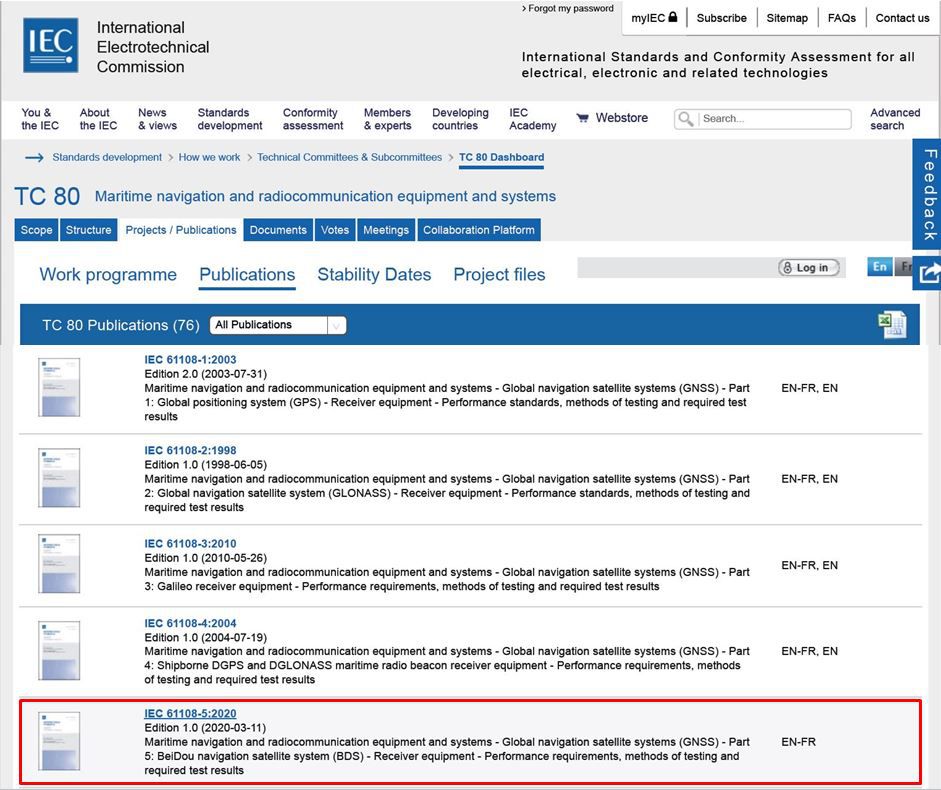Image resolution: width=941 pixels, height=790 pixels.
Task: Expand the Conformity assessment menu
Action: pyautogui.click(x=313, y=119)
